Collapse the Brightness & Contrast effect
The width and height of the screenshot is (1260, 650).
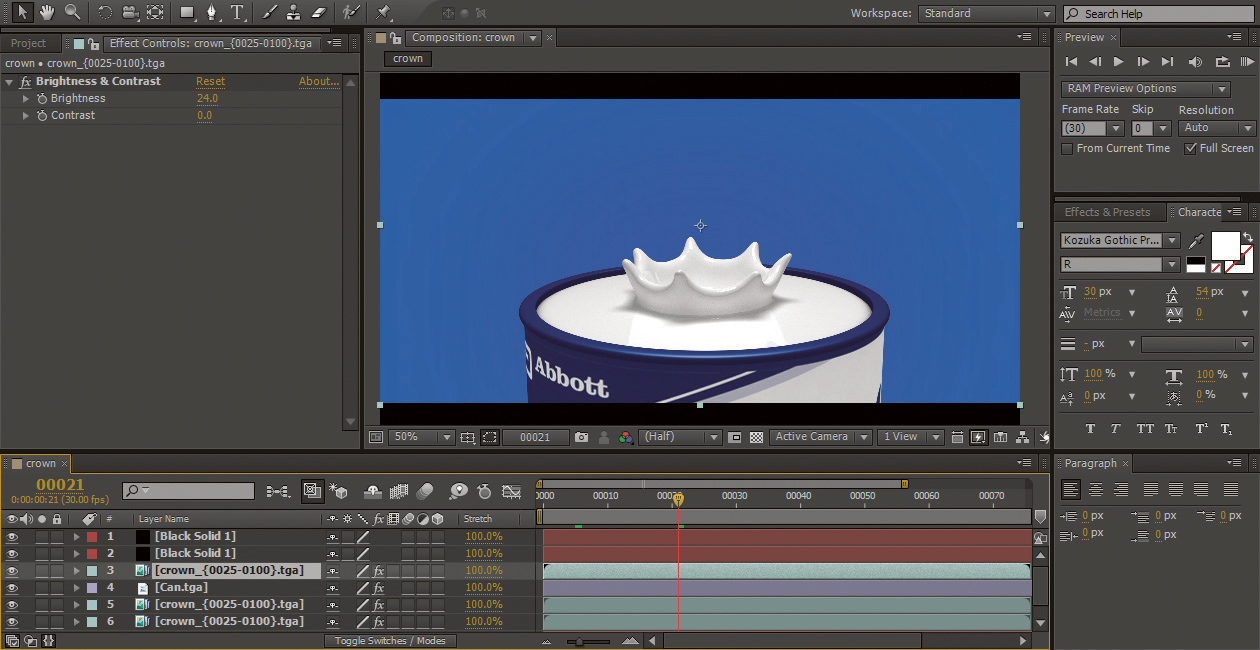[10, 81]
